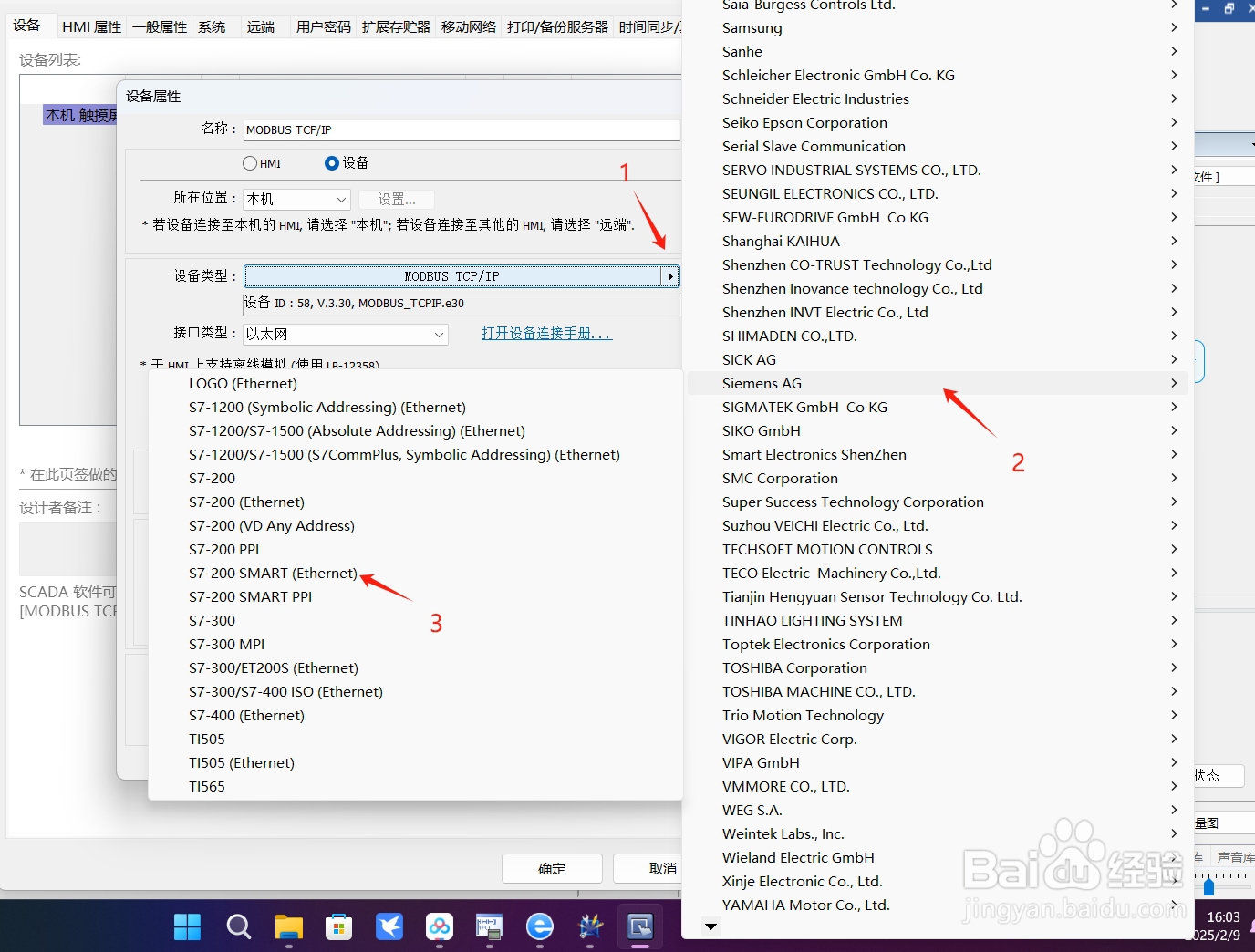Select the HMI radio button
Image resolution: width=1255 pixels, height=952 pixels.
pyautogui.click(x=250, y=163)
